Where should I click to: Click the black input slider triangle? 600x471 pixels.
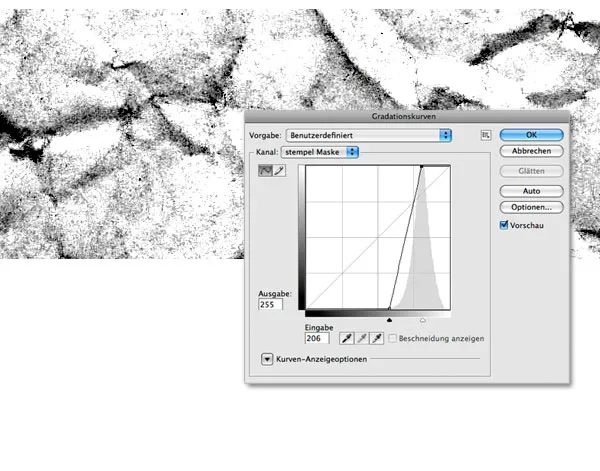(x=389, y=319)
